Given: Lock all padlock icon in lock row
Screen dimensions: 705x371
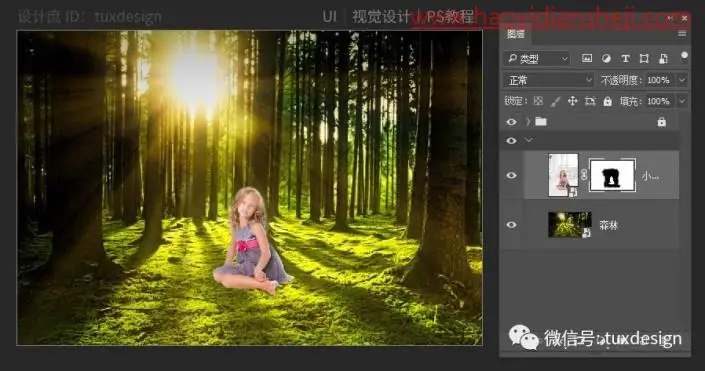Looking at the screenshot, I should [x=607, y=101].
